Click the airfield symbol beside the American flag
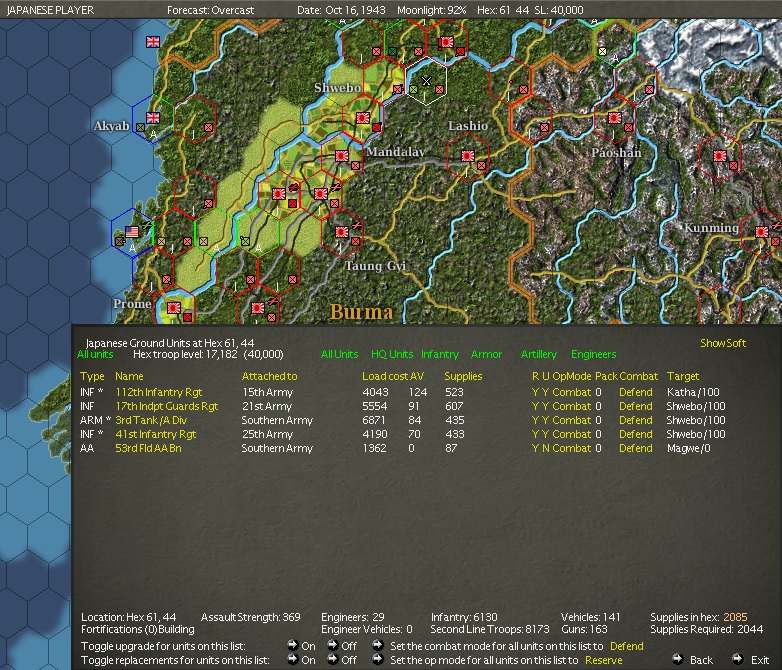This screenshot has height=670, width=782. tap(147, 225)
